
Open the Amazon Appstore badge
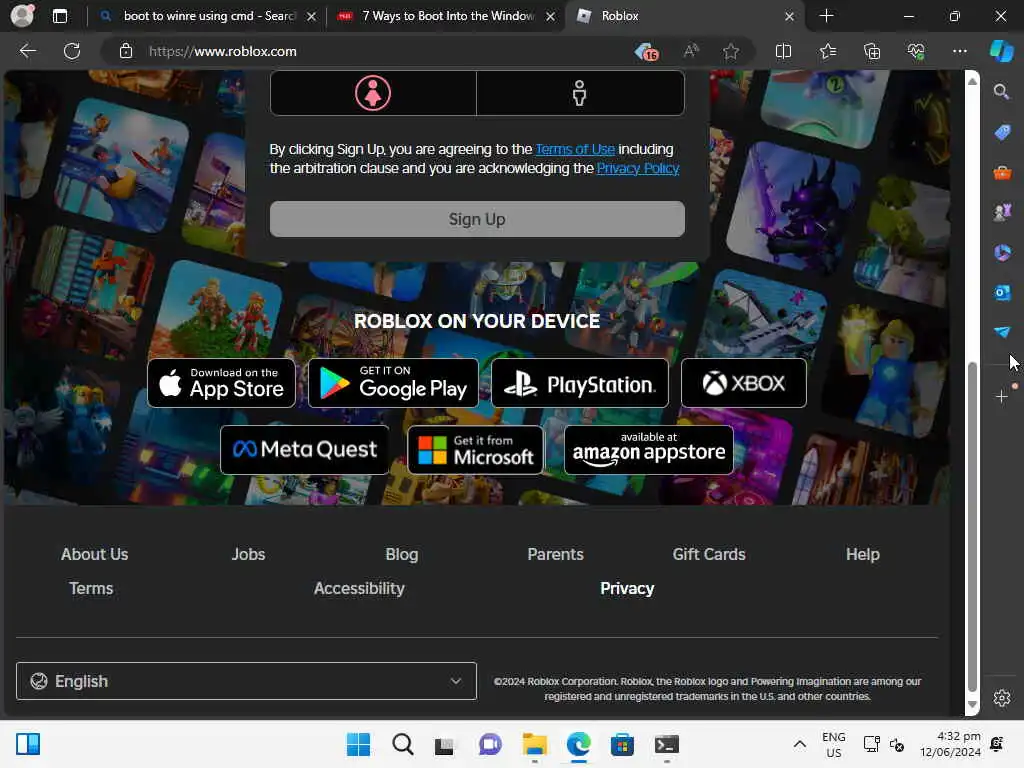point(648,449)
